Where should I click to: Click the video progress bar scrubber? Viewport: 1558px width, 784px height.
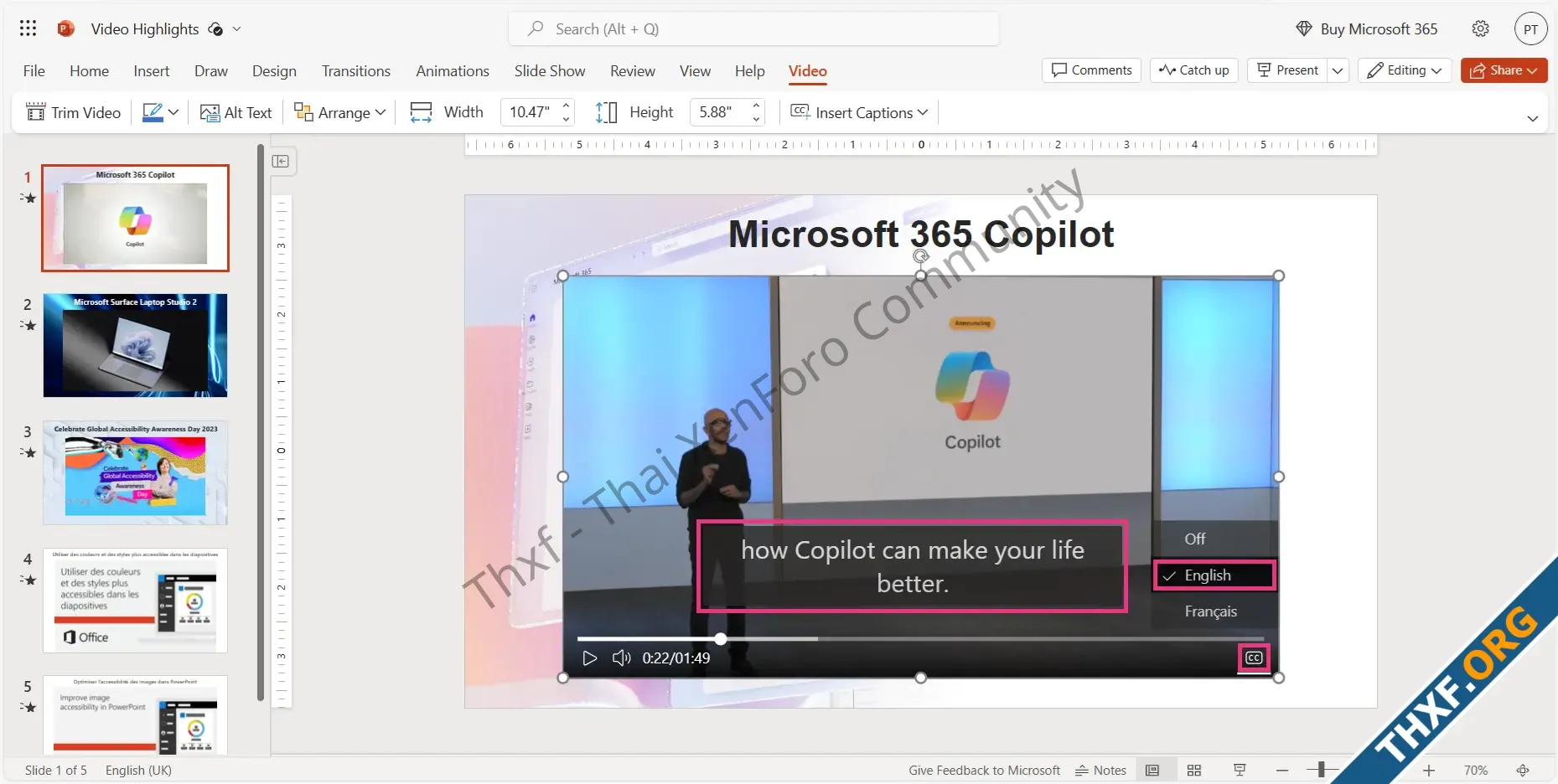coord(721,639)
